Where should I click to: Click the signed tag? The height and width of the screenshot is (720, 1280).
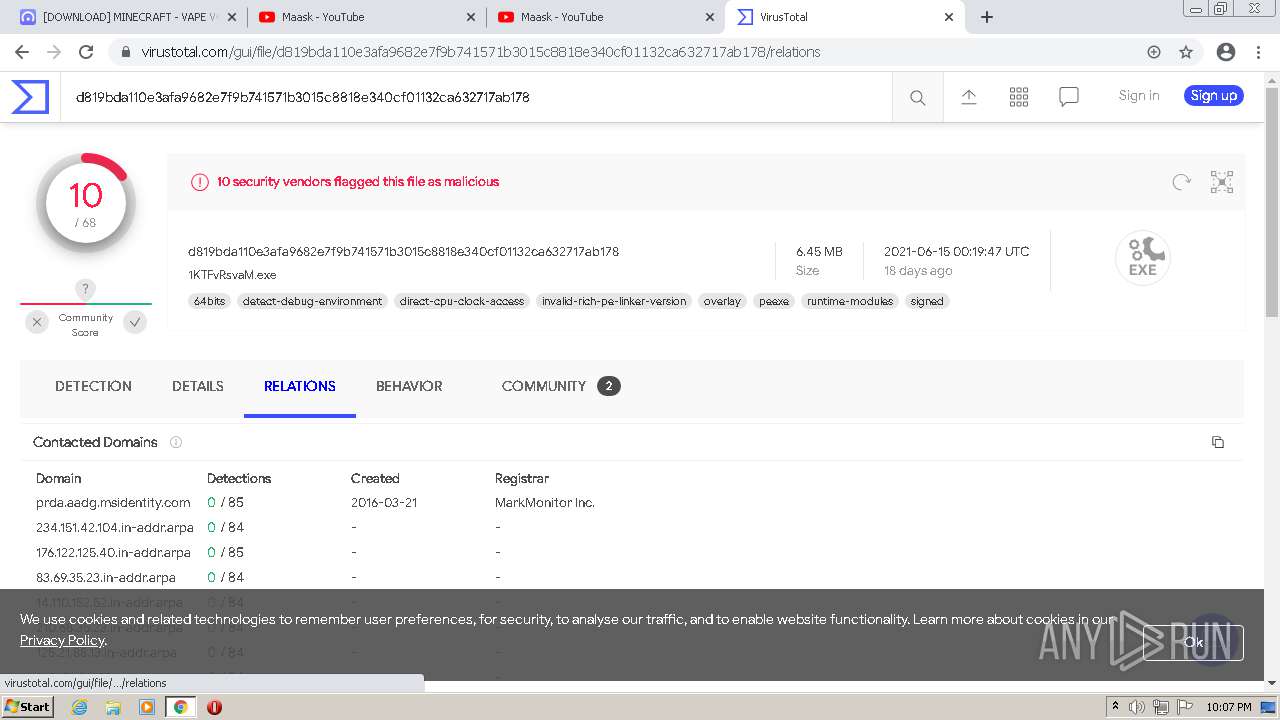pyautogui.click(x=927, y=301)
